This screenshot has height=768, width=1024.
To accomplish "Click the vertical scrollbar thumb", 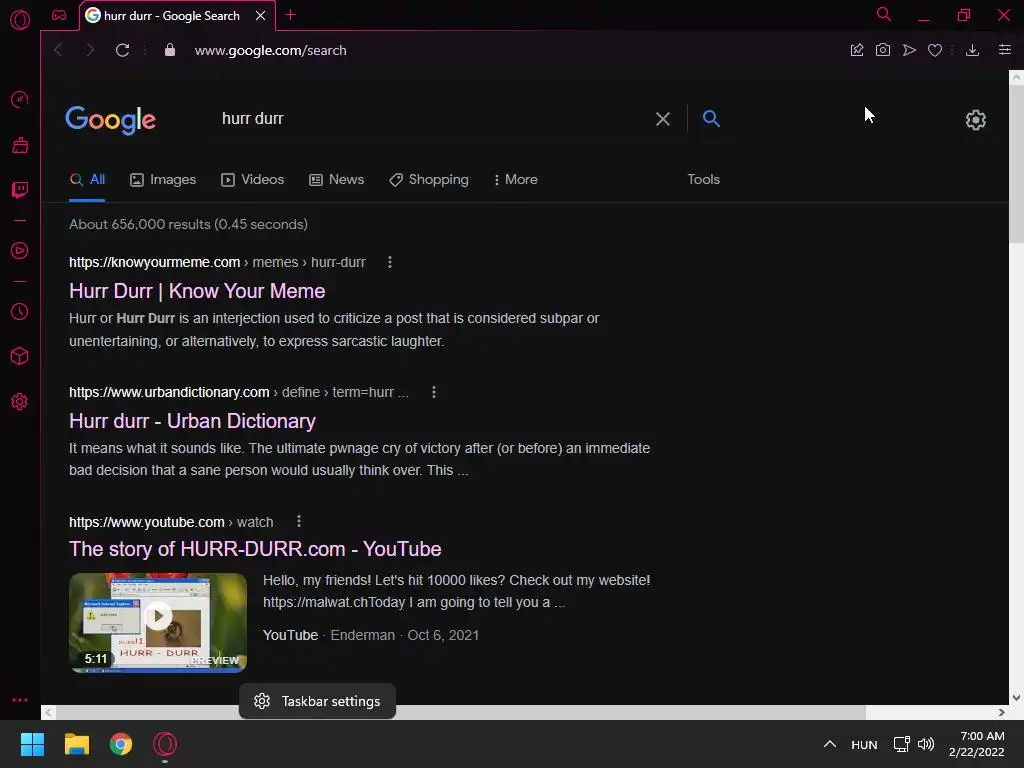I will pyautogui.click(x=1016, y=163).
